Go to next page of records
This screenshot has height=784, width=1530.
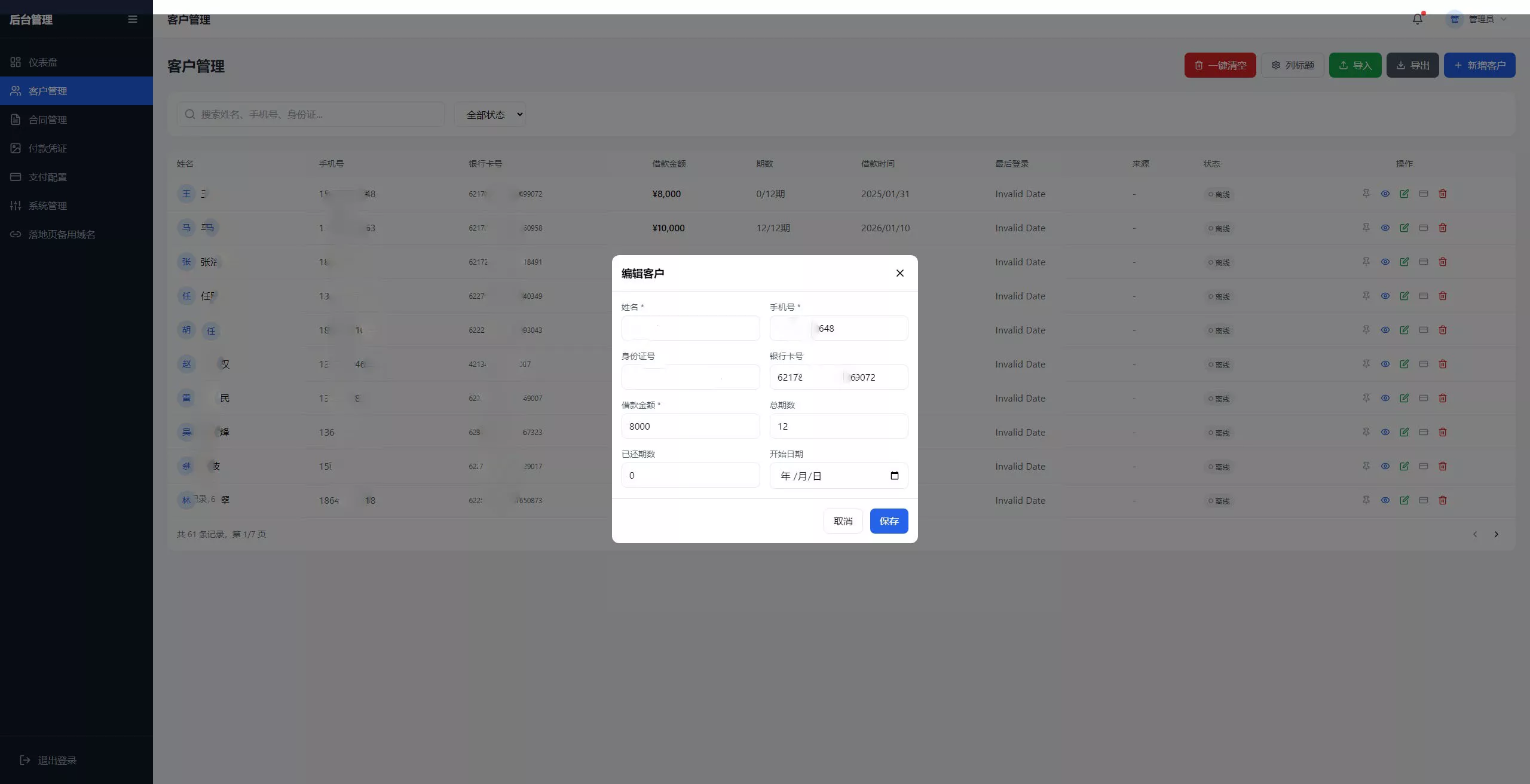coord(1496,534)
